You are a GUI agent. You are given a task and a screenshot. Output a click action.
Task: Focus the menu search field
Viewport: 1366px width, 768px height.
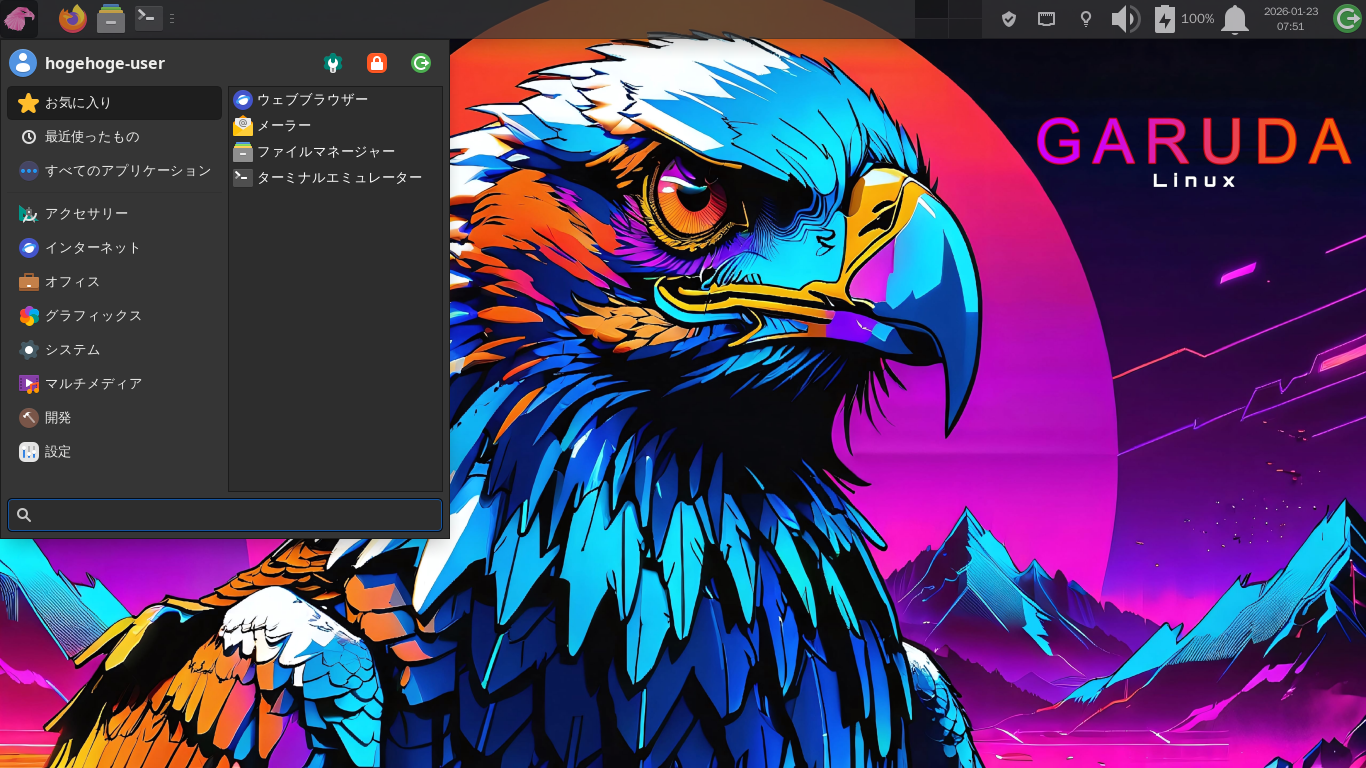(x=225, y=515)
